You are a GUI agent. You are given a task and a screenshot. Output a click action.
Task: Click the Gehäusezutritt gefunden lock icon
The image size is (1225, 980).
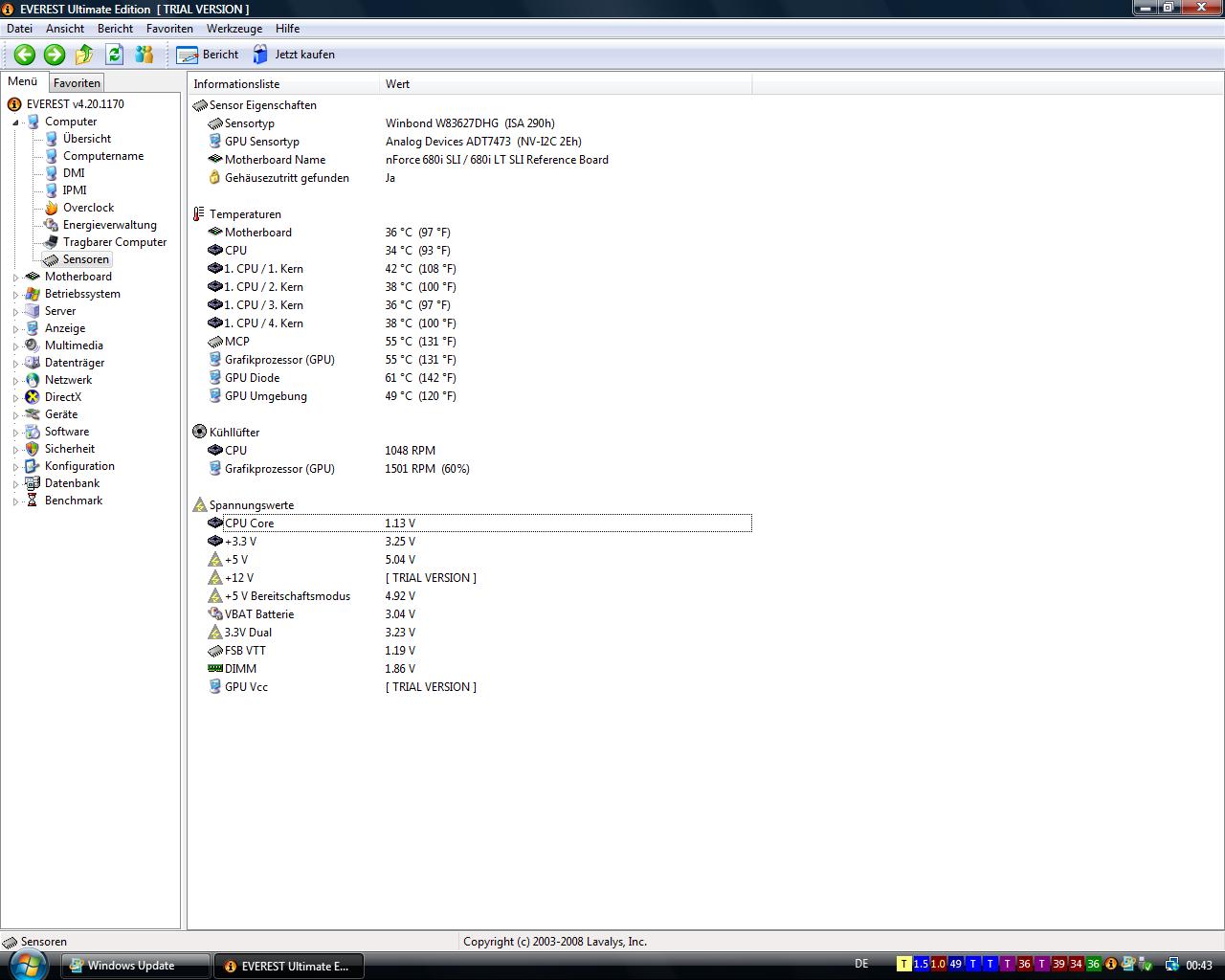point(214,178)
